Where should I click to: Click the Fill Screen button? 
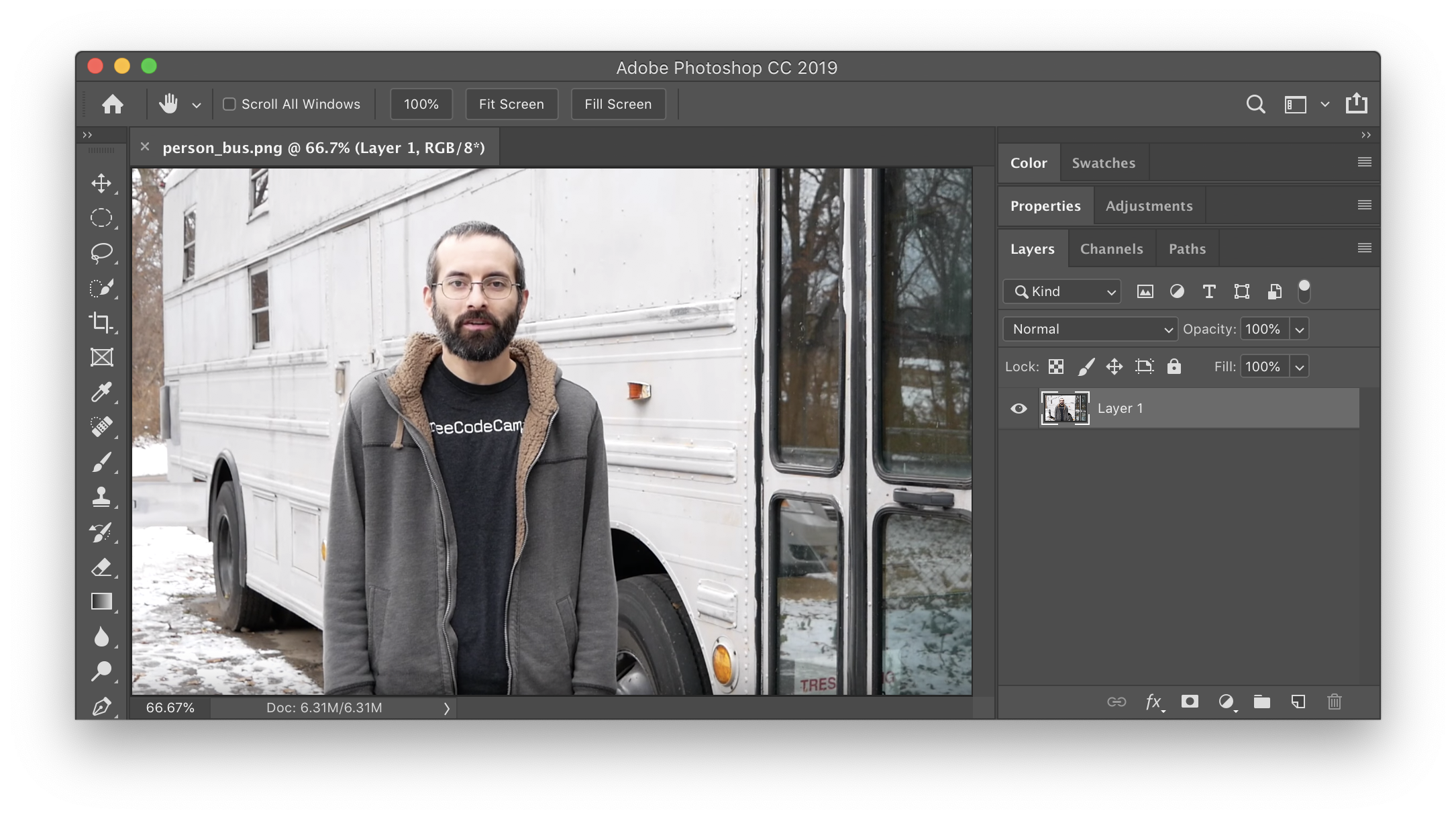point(618,103)
